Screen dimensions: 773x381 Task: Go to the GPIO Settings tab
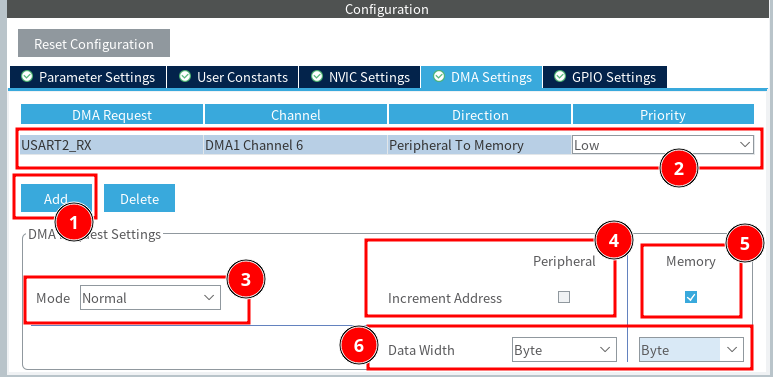(x=605, y=77)
